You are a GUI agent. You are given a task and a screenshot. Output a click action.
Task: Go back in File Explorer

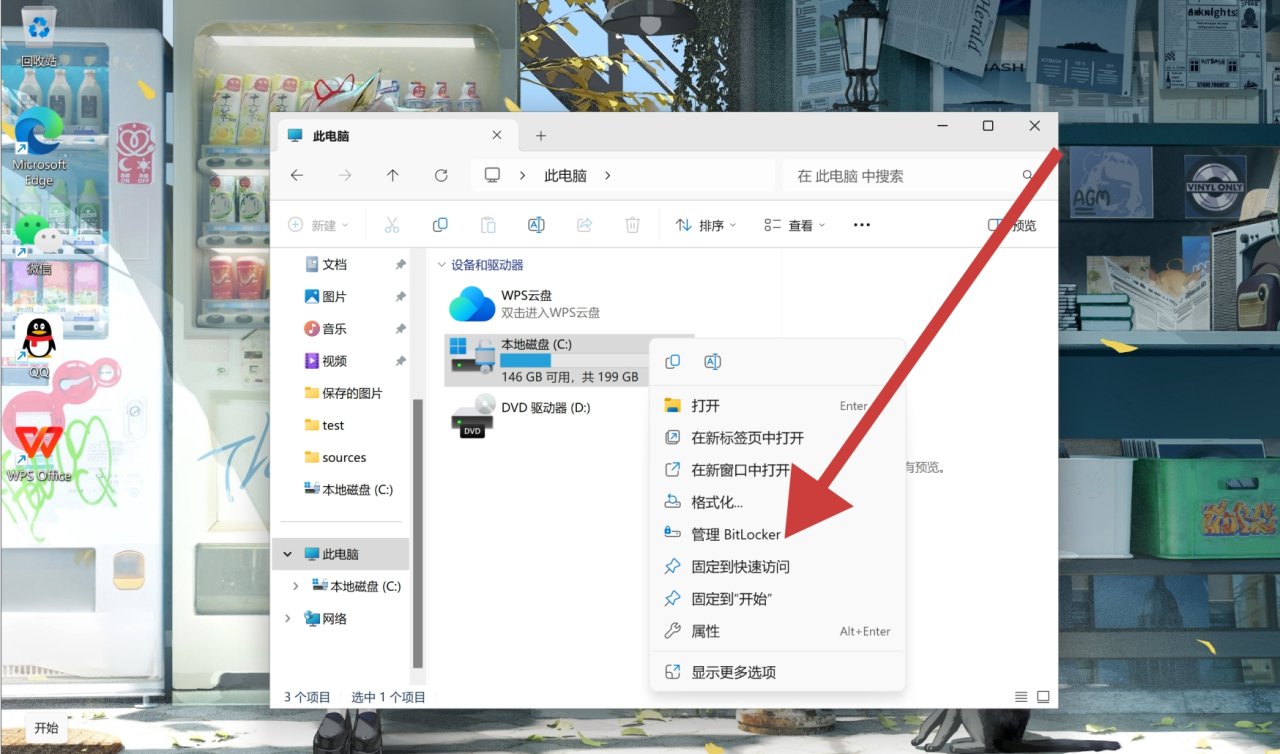point(297,175)
